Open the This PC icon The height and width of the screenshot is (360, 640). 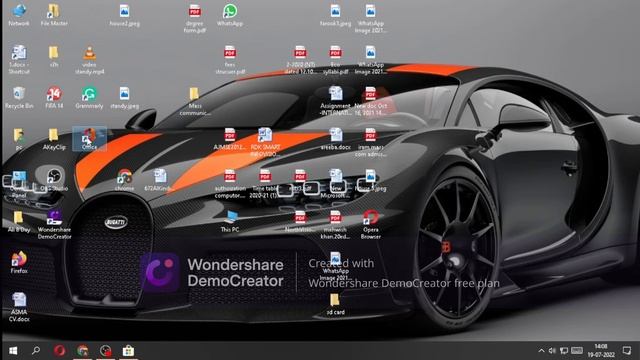point(230,221)
